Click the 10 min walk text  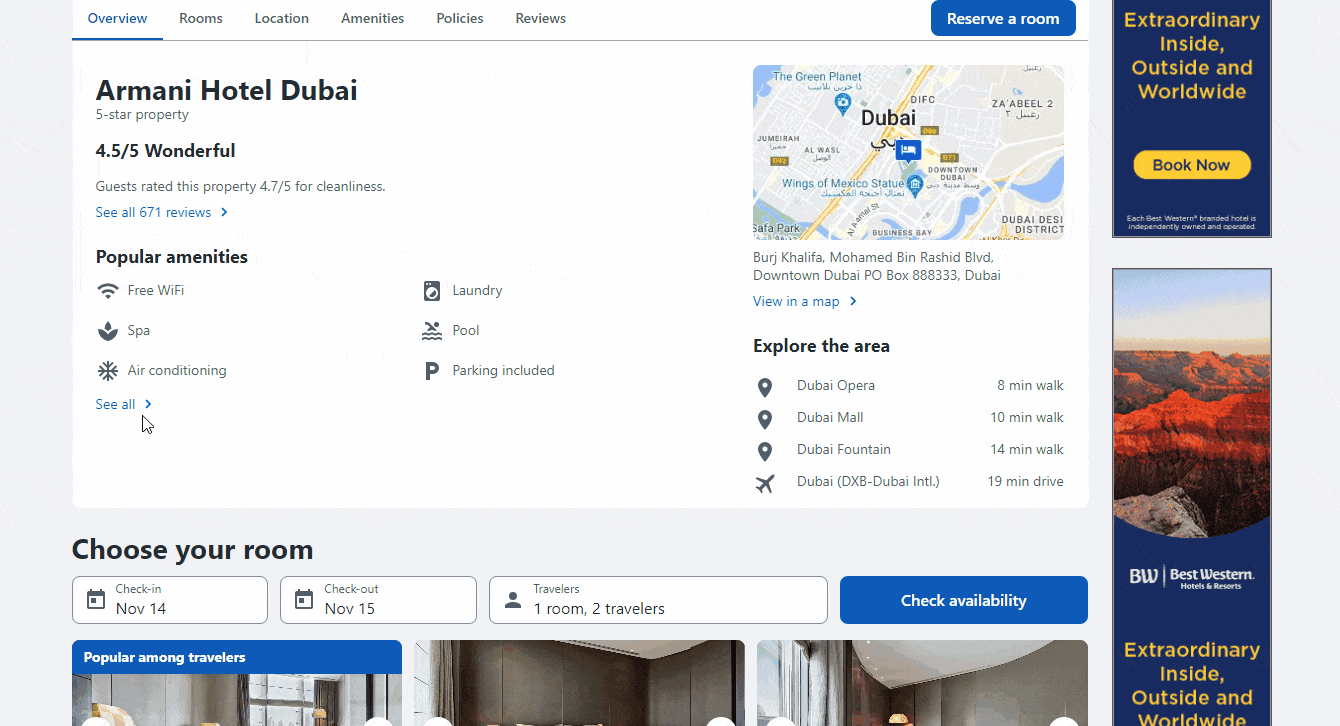tap(1027, 417)
